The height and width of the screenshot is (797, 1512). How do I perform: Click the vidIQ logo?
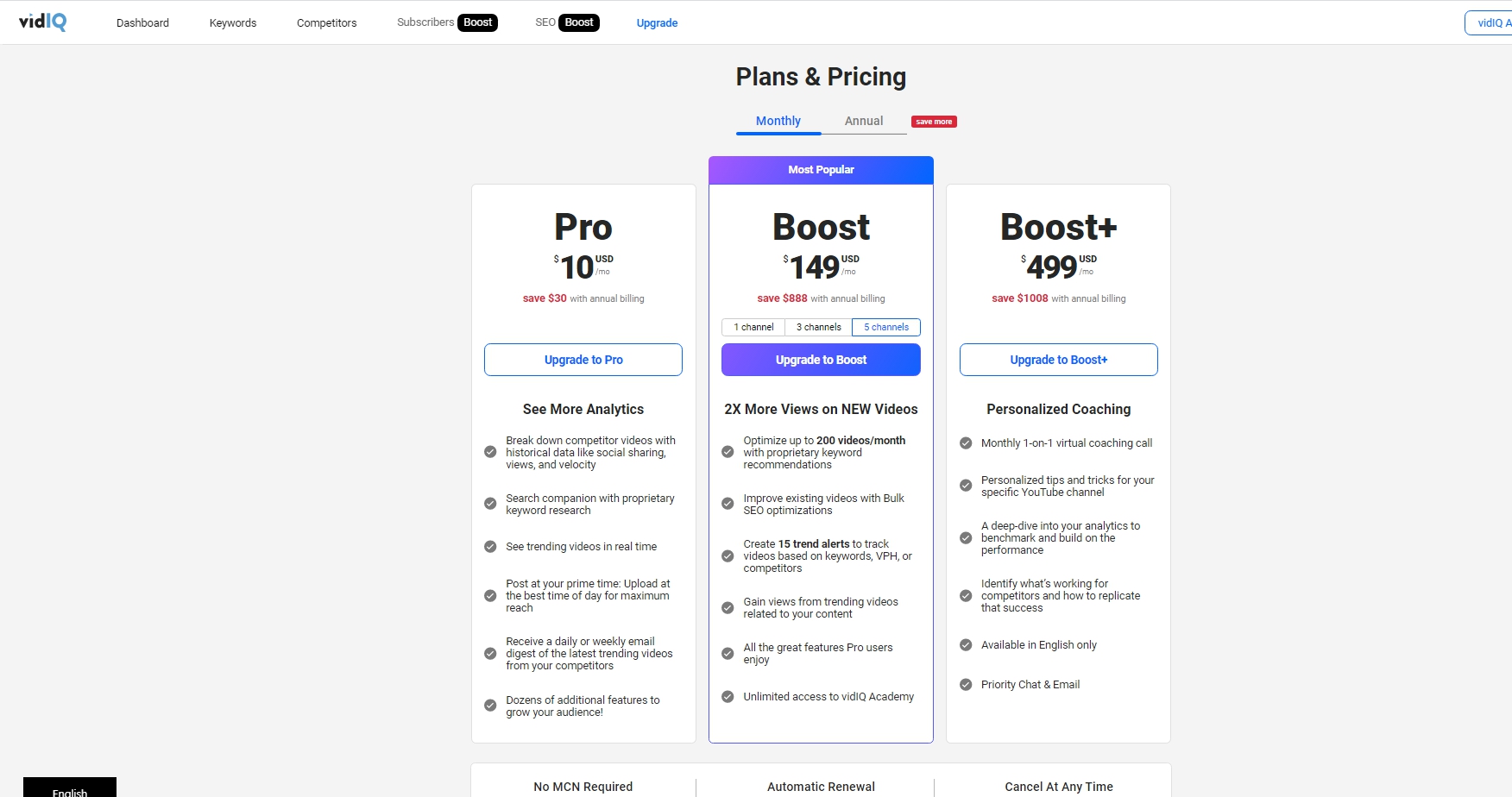coord(42,22)
